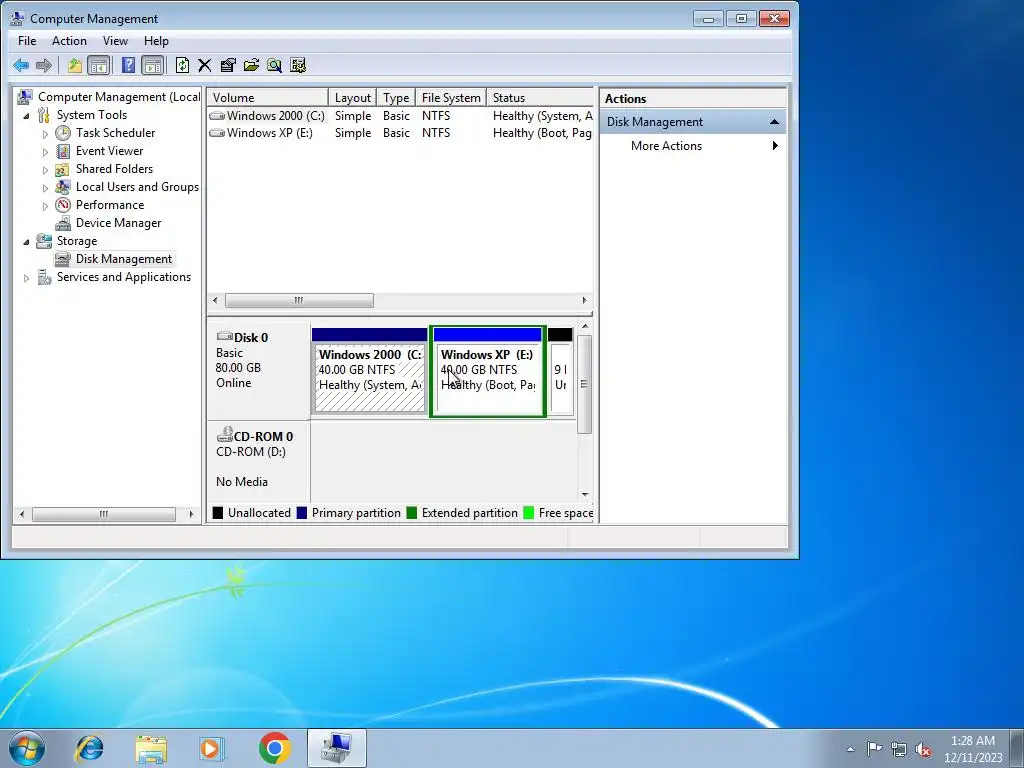Click the Windows XP (E:) partition block
The image size is (1024, 768).
tap(488, 371)
